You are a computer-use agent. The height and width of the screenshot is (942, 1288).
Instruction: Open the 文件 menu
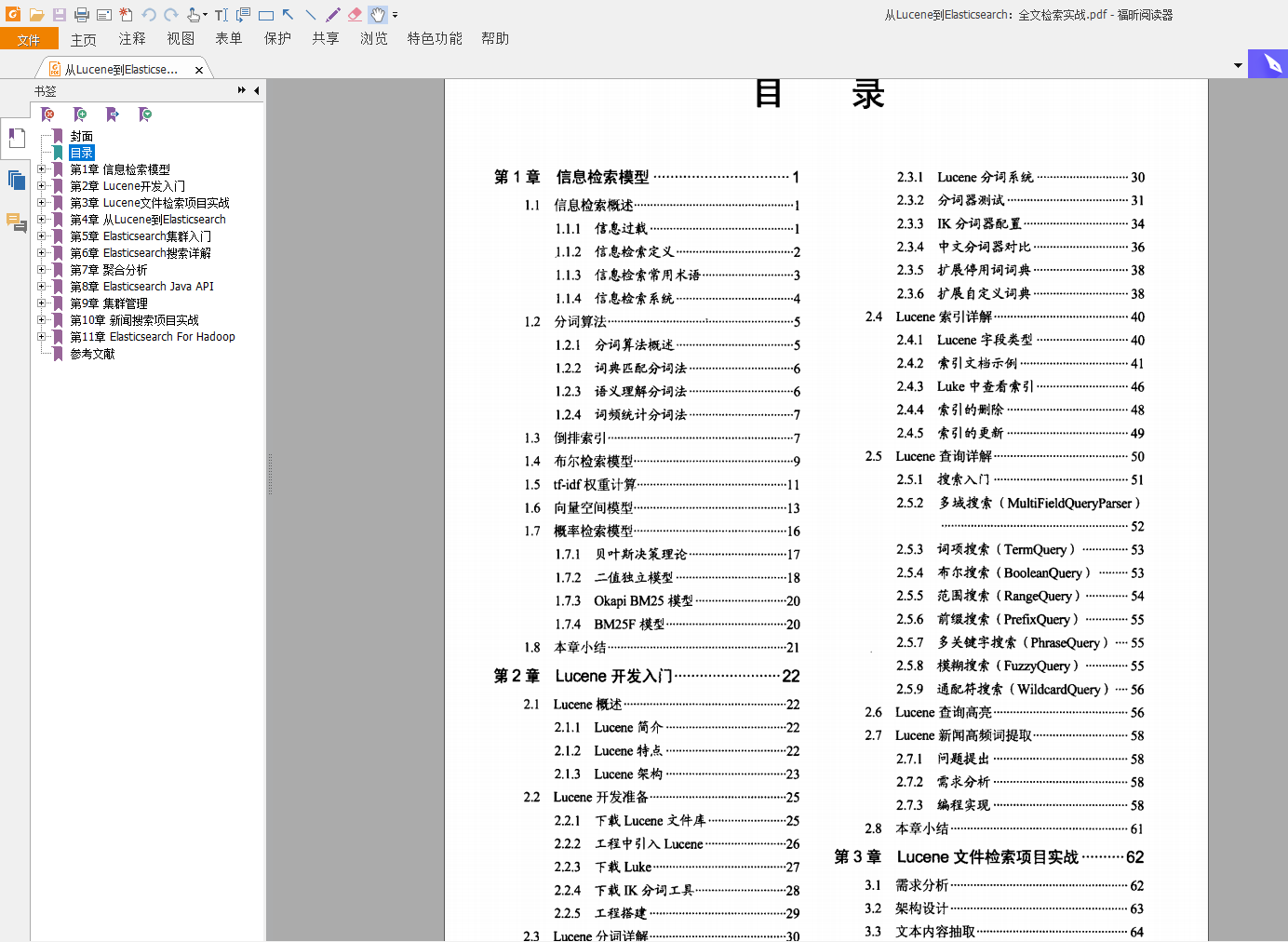[x=29, y=39]
